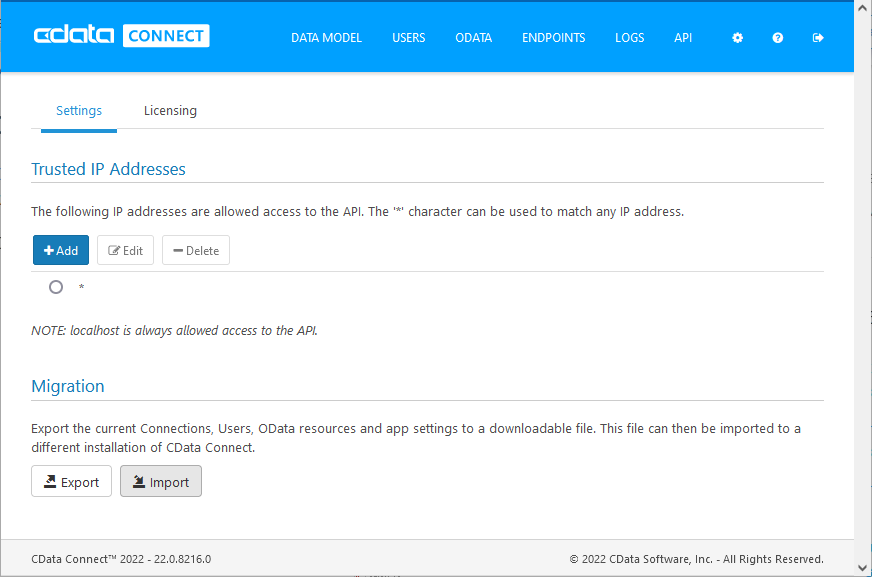872x577 pixels.
Task: Open the settings gear icon in header
Action: click(x=738, y=38)
